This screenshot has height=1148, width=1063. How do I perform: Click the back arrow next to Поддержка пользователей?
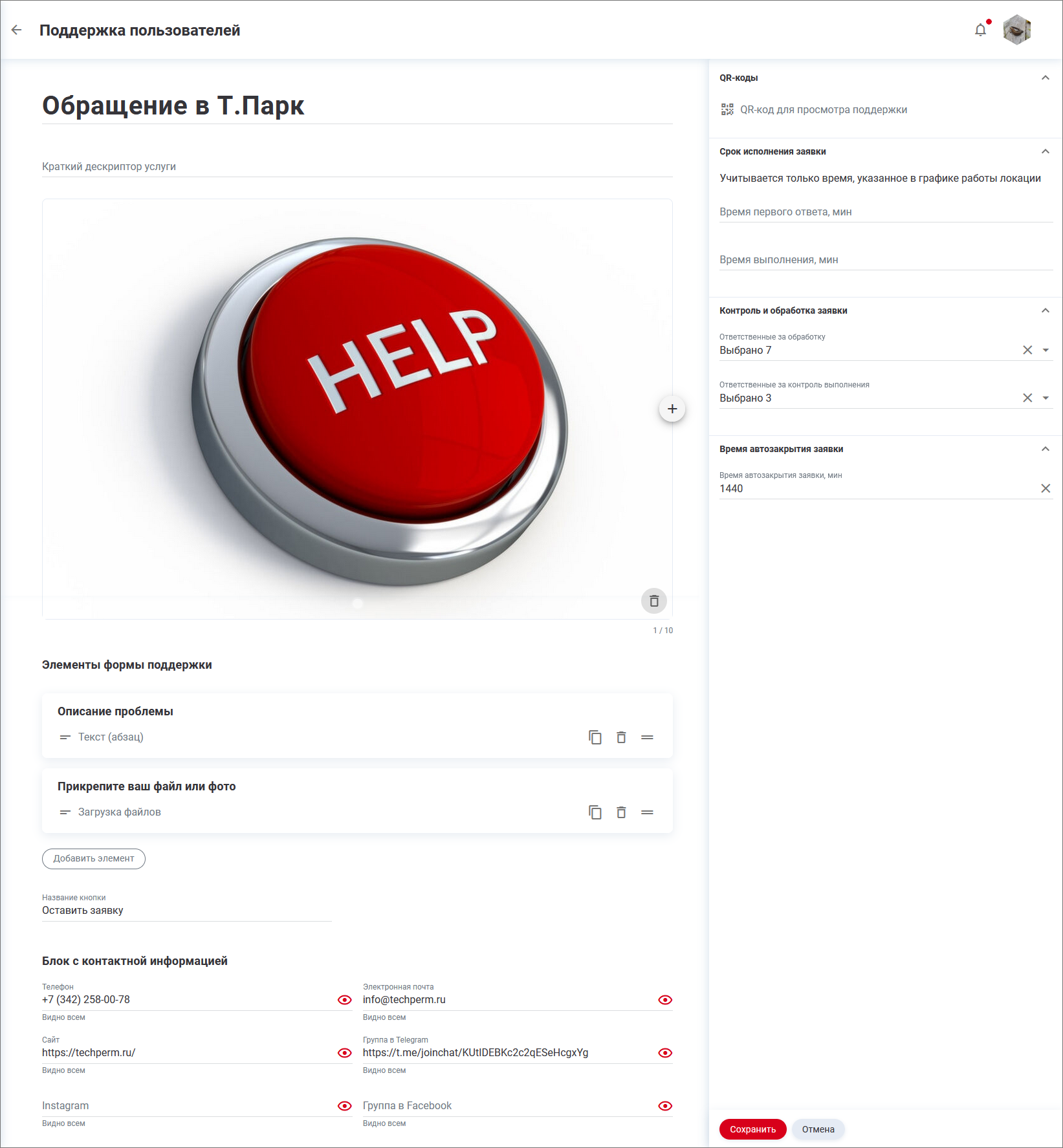(x=17, y=30)
